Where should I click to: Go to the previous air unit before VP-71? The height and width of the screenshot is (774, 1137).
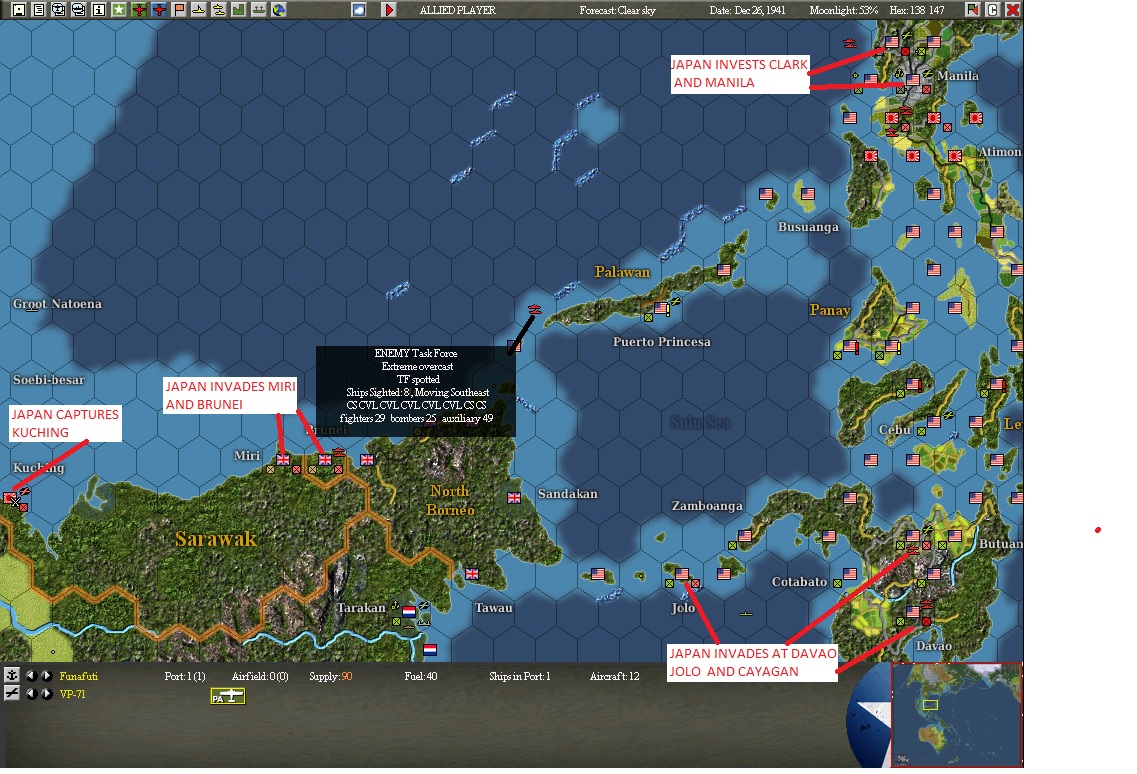click(x=30, y=693)
